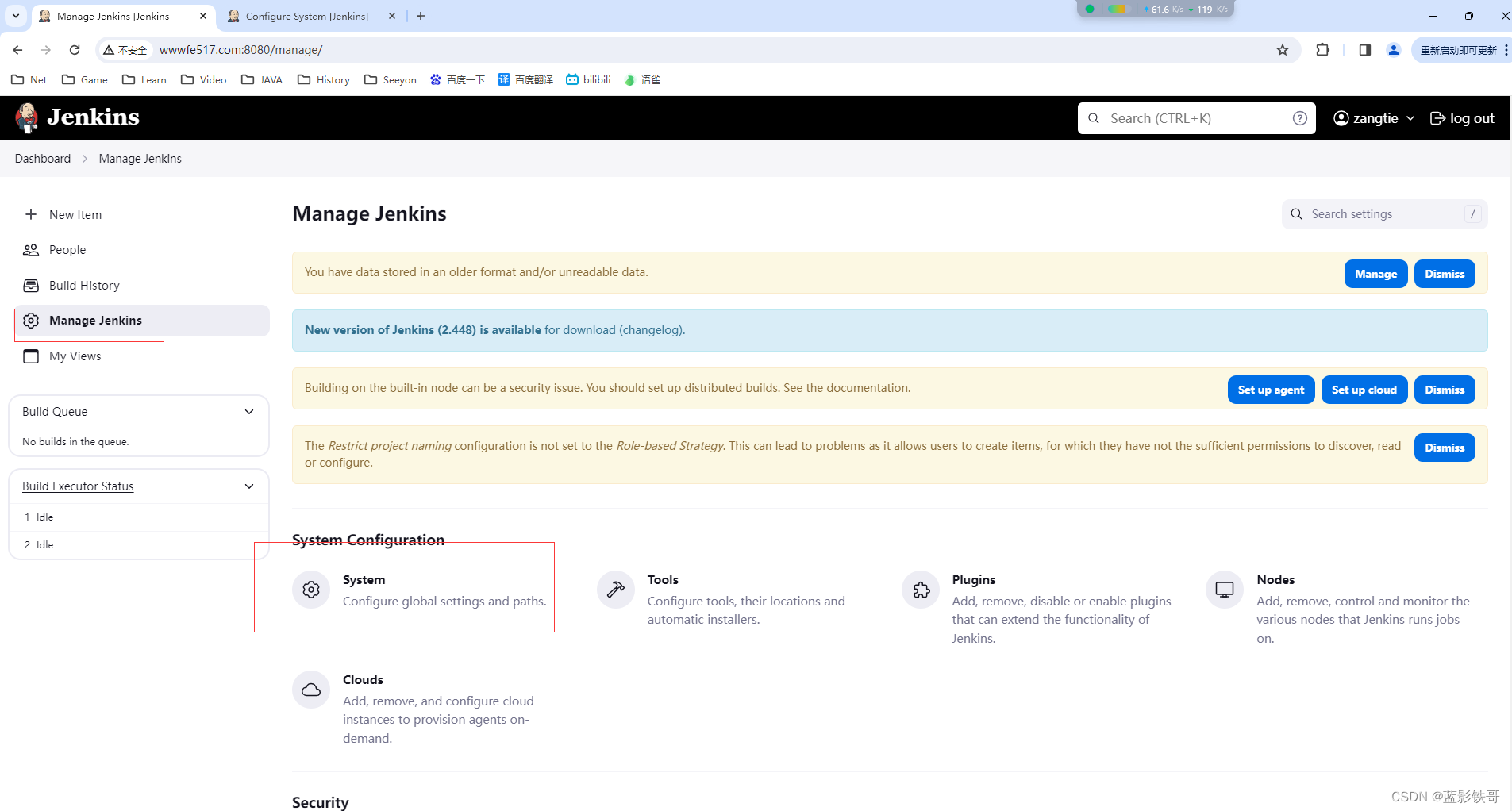Open the 语雀 bookmark icon

(x=630, y=79)
